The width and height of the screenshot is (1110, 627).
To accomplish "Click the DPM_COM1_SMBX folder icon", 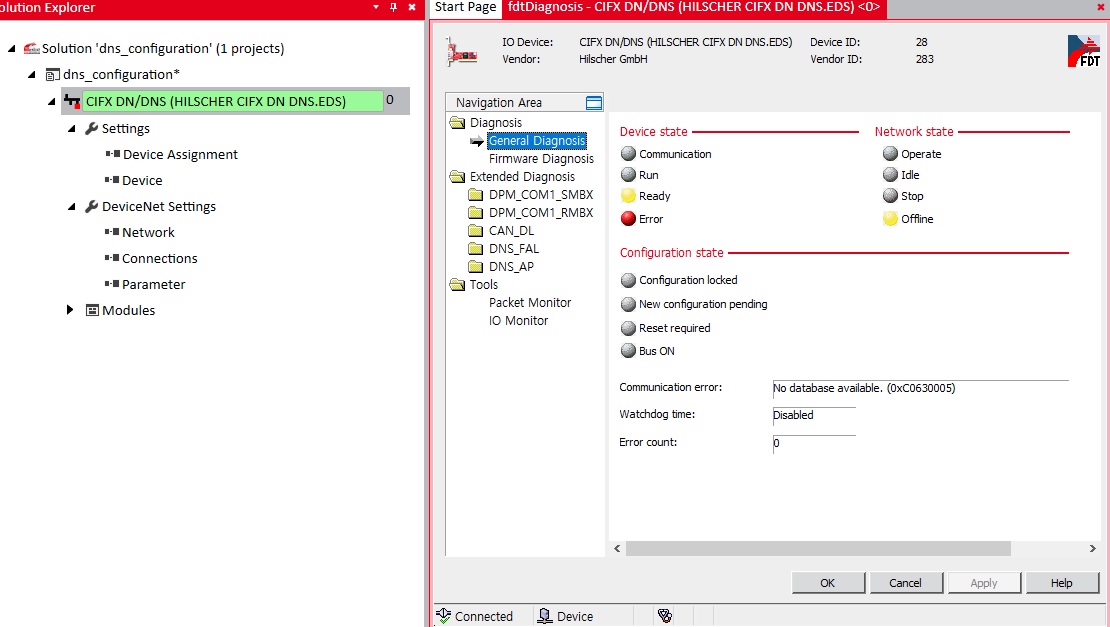I will 476,195.
